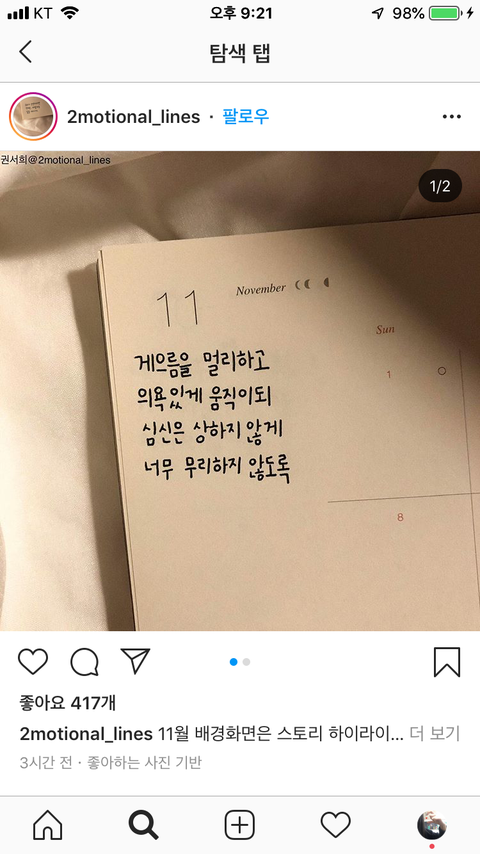This screenshot has height=854, width=480.
Task: Create new post with plus icon
Action: pyautogui.click(x=240, y=825)
